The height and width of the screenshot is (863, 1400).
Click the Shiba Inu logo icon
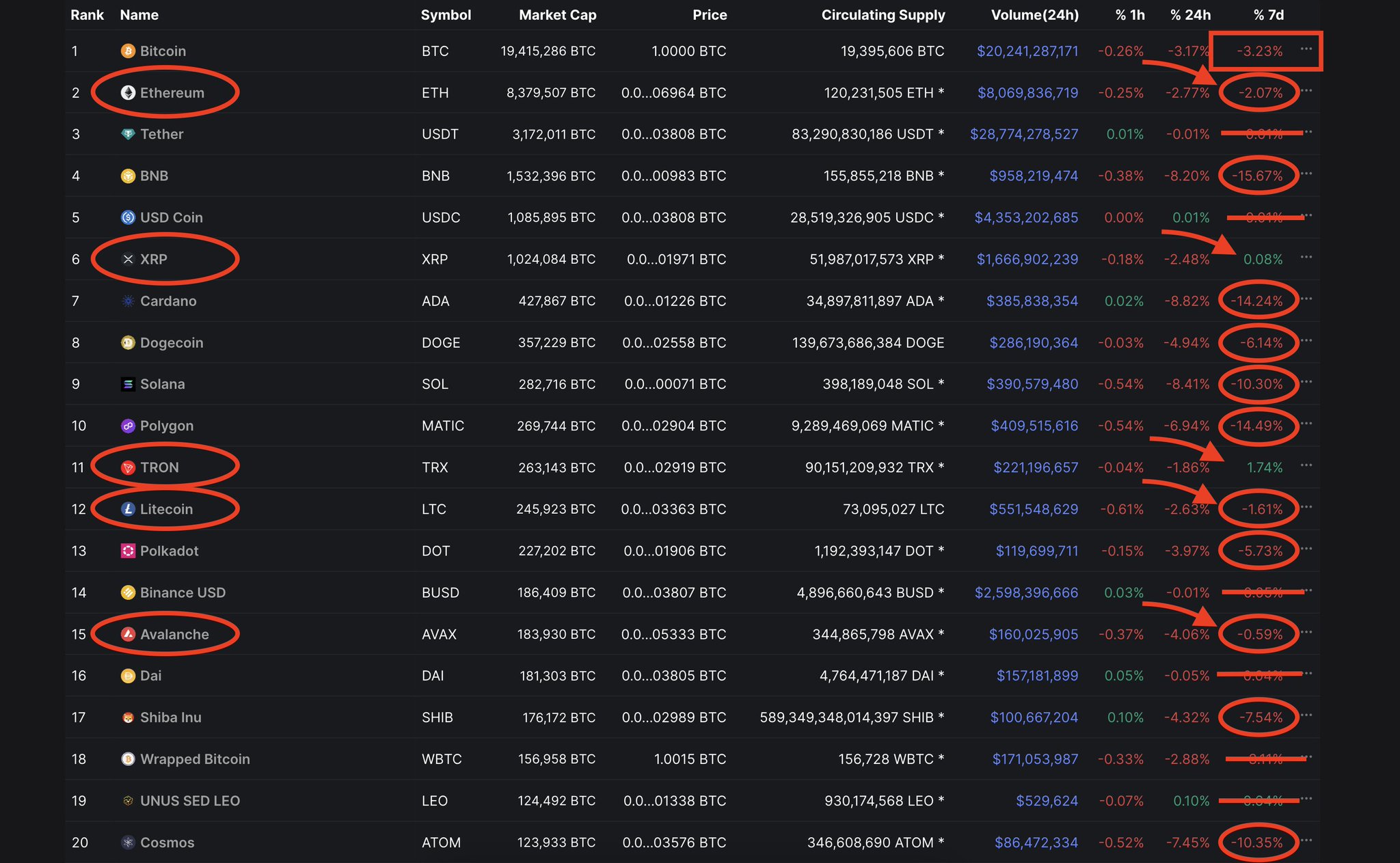[128, 718]
